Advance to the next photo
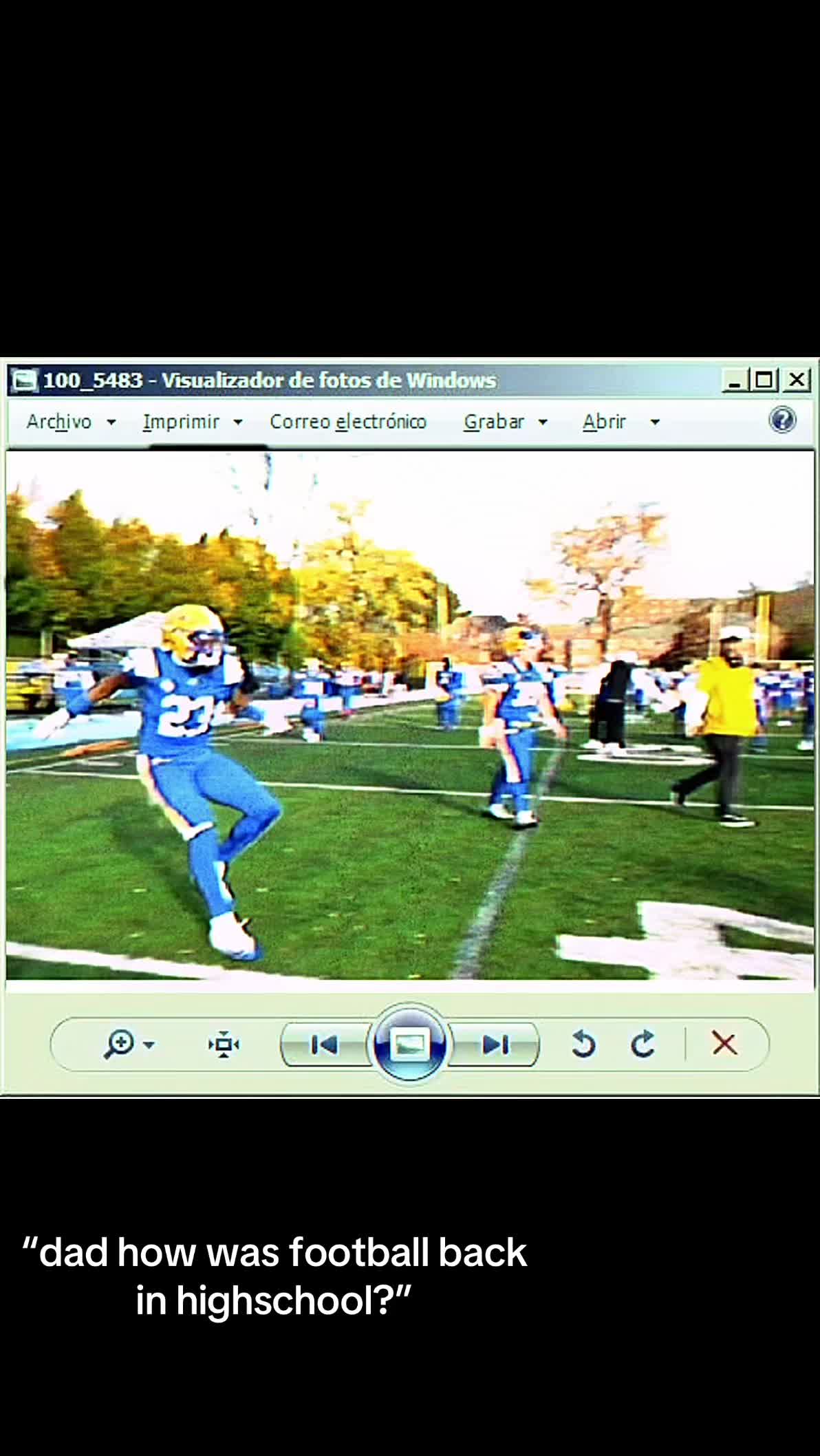 [495, 1045]
